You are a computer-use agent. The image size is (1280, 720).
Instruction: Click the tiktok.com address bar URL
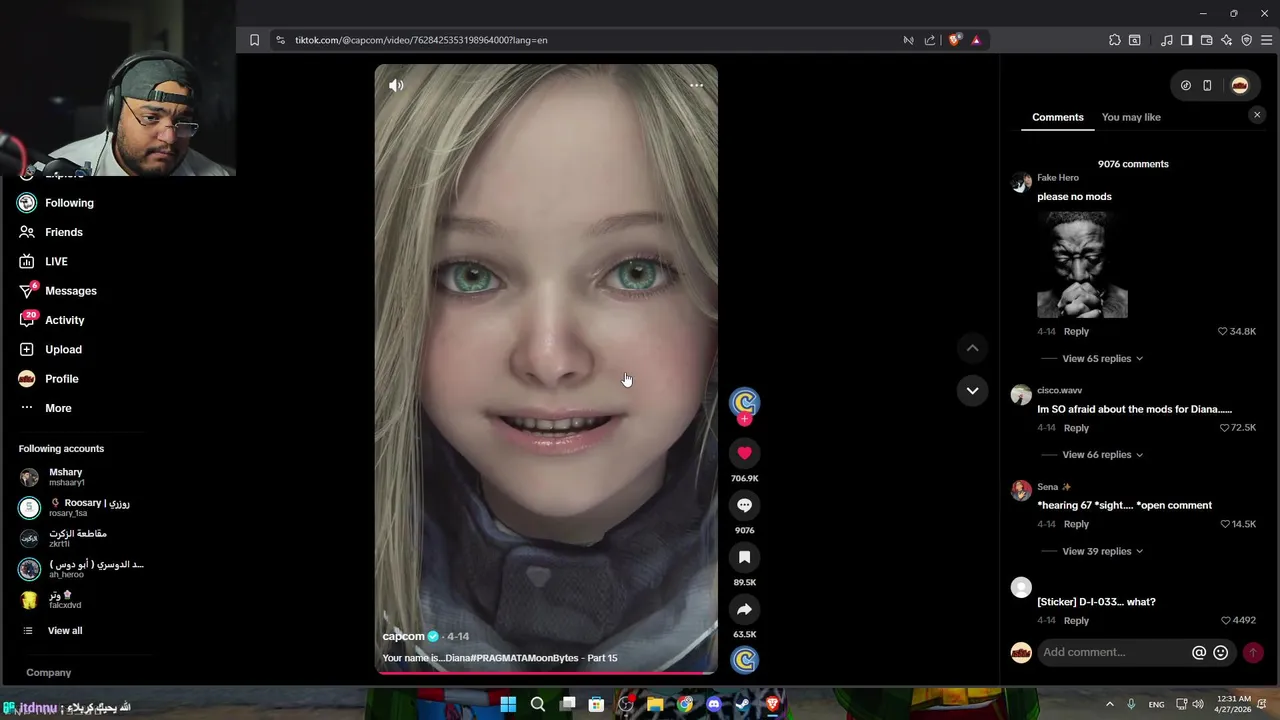421,40
